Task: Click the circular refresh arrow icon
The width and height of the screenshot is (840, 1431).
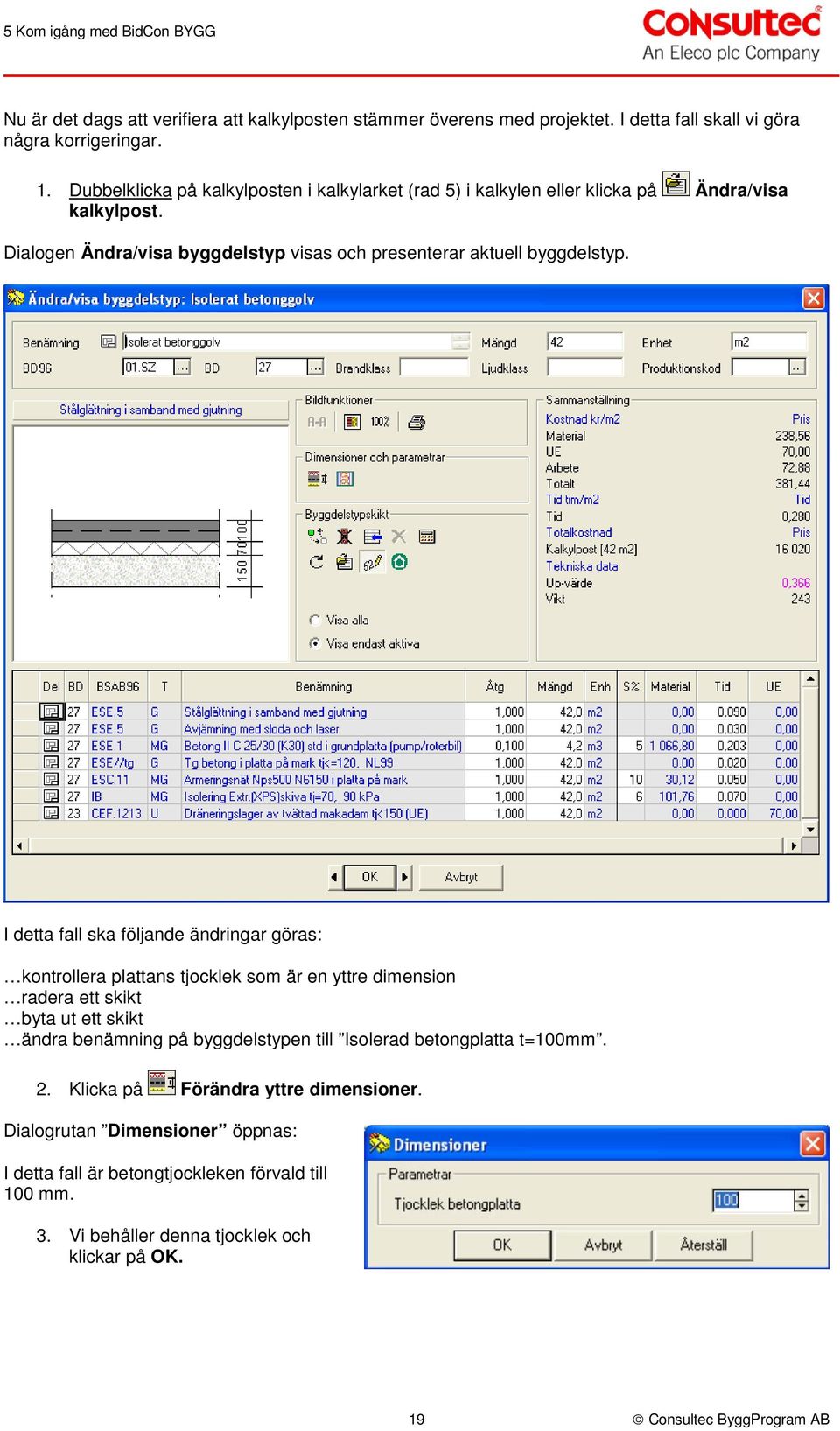Action: [317, 562]
